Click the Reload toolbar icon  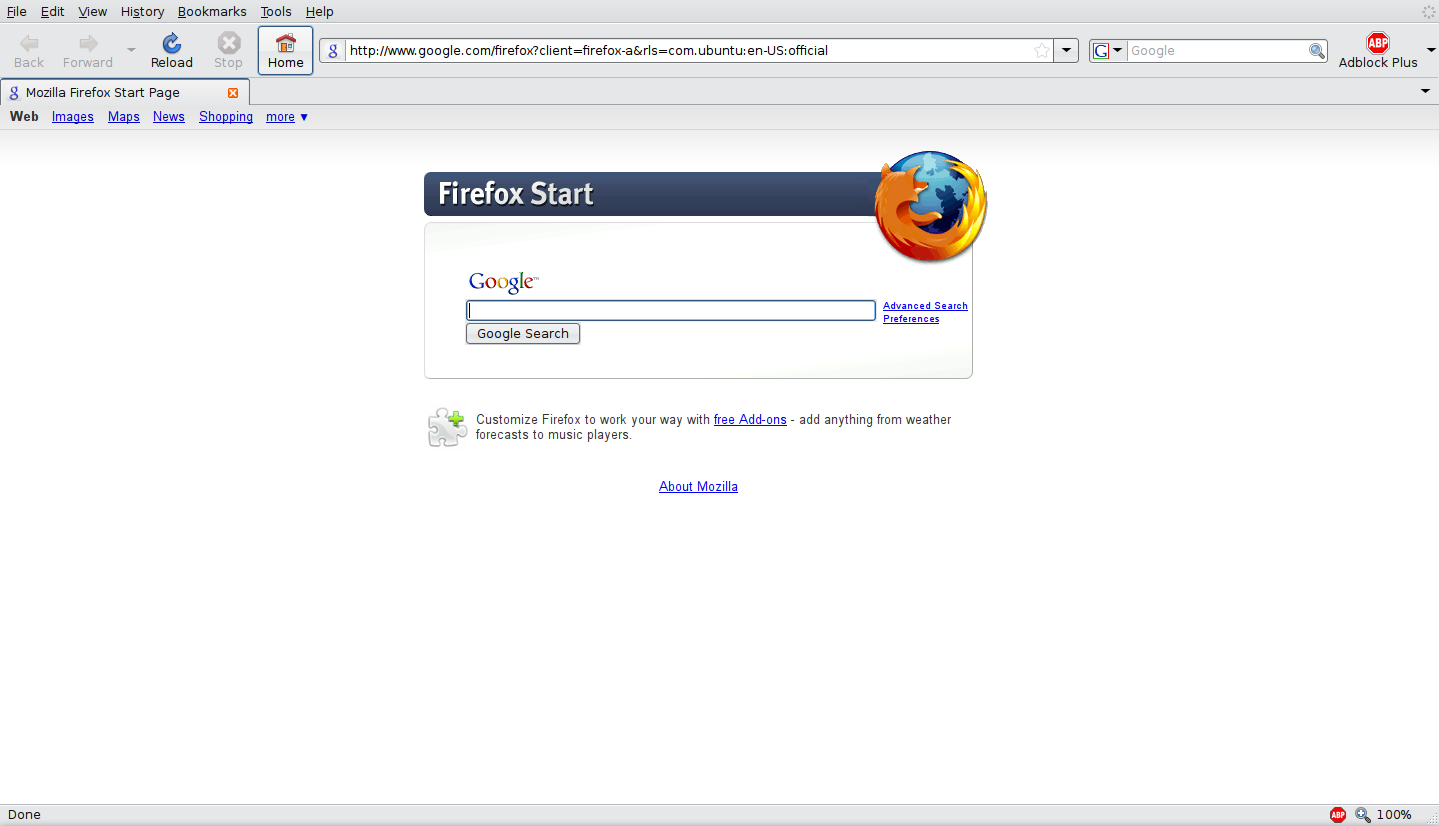[x=172, y=43]
